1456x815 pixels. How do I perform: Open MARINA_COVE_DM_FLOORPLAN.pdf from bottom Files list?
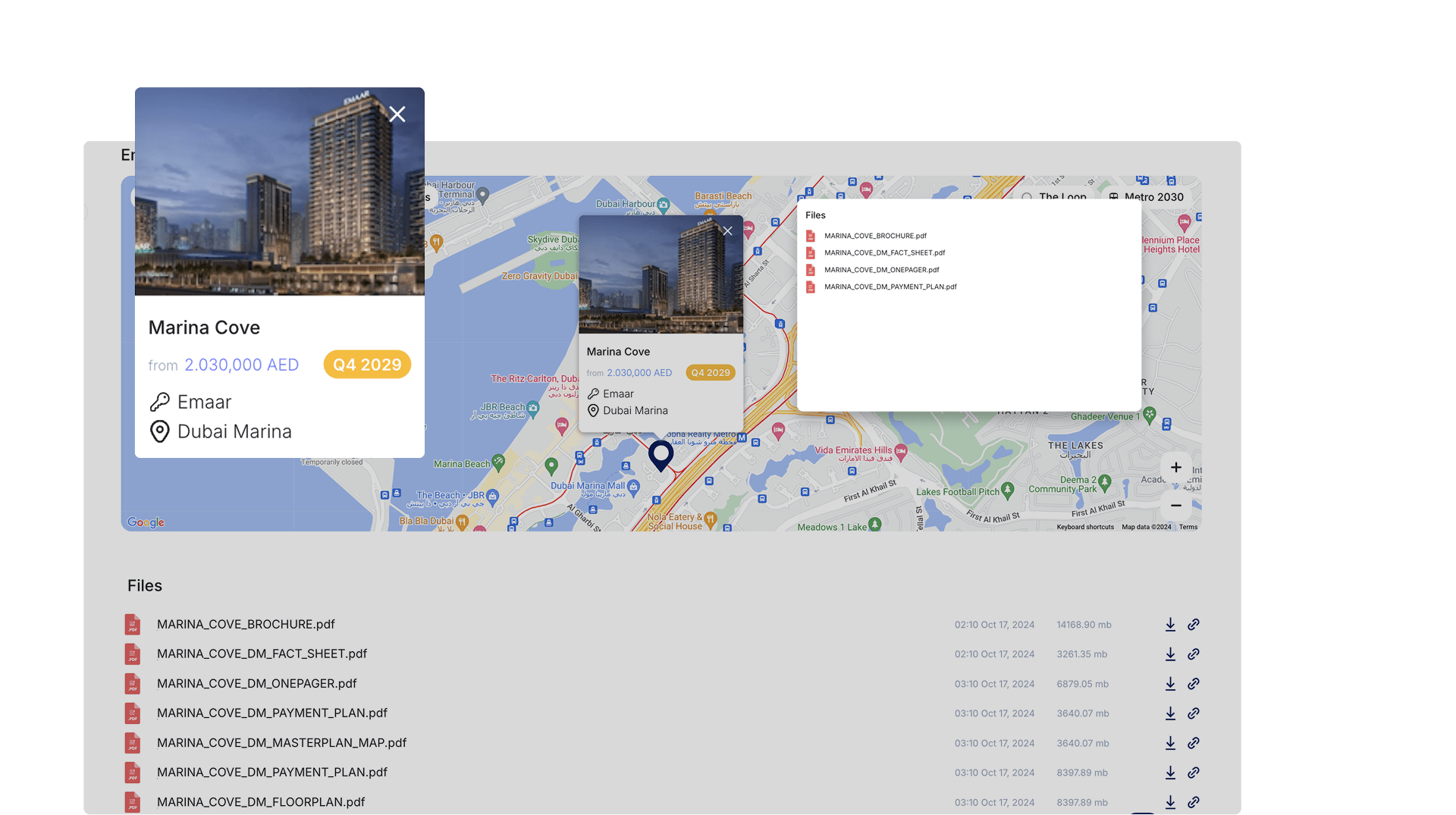point(261,802)
